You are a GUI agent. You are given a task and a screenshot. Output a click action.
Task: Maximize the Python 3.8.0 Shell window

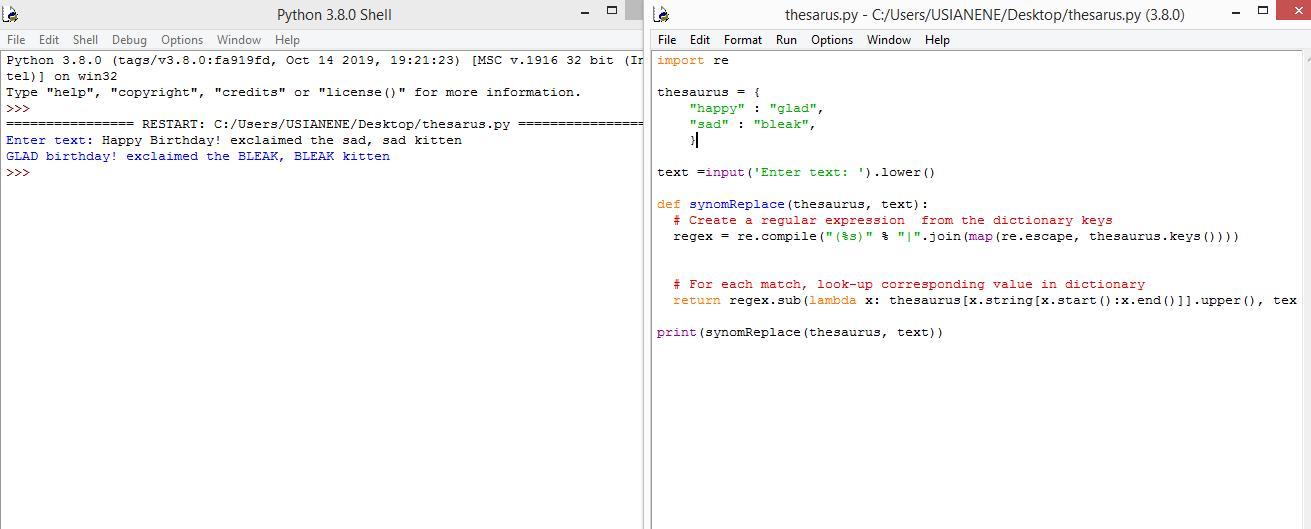pos(612,11)
